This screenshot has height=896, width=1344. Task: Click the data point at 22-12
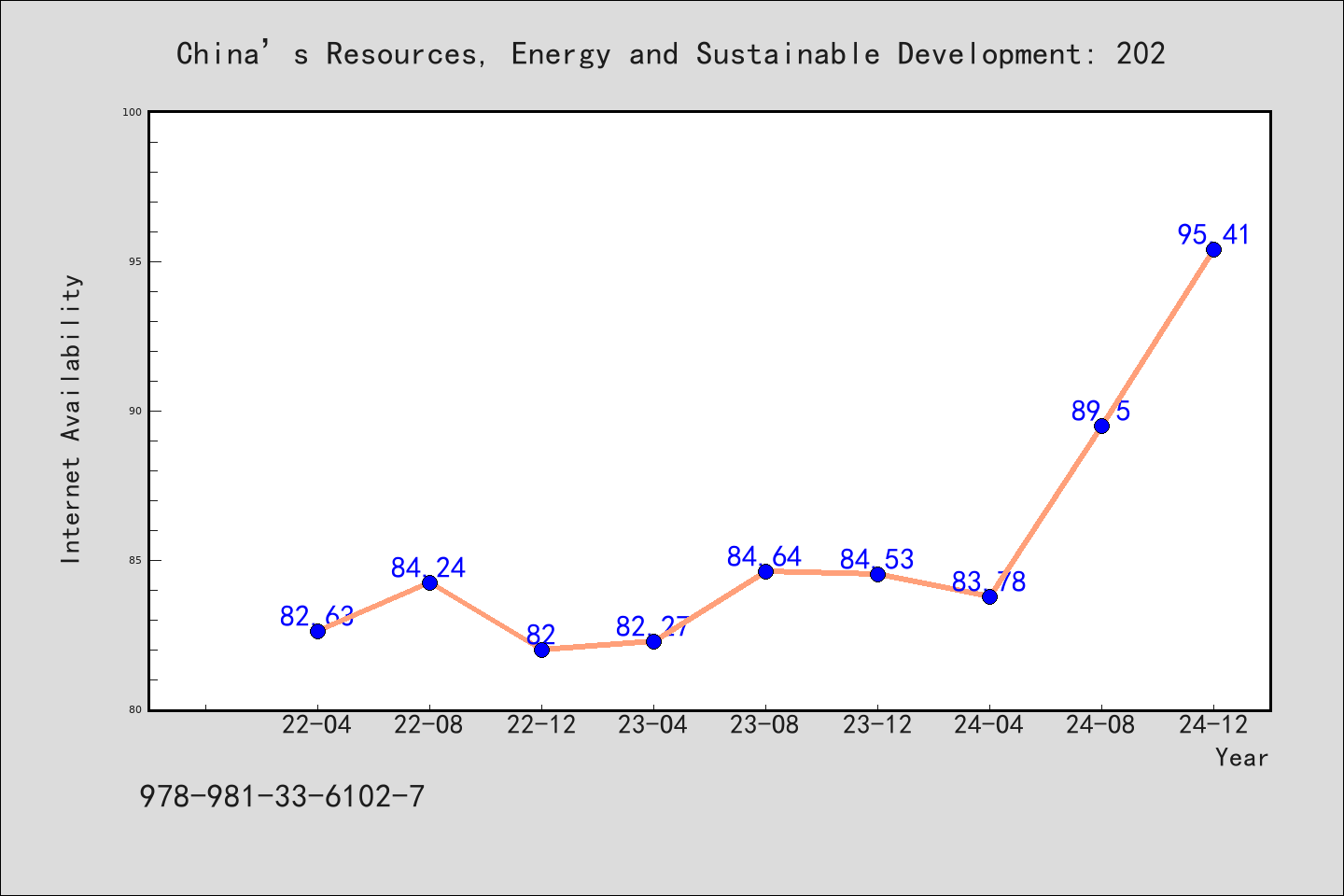[x=541, y=650]
